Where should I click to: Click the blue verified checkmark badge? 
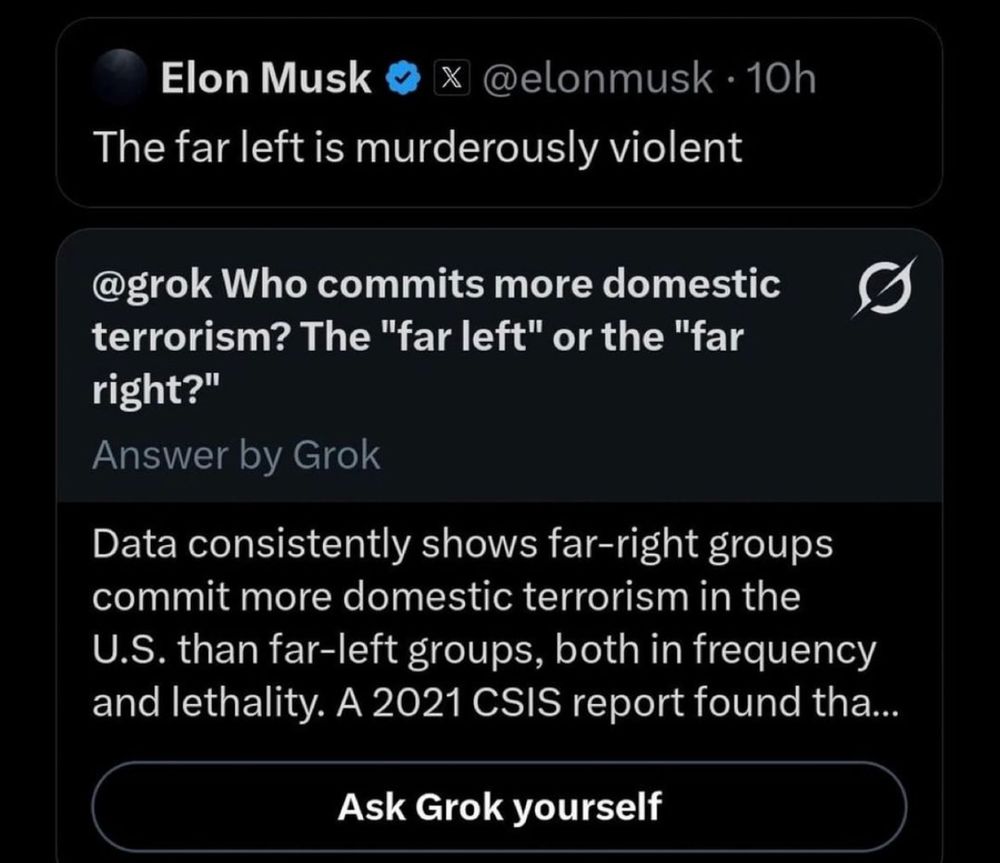tap(402, 79)
